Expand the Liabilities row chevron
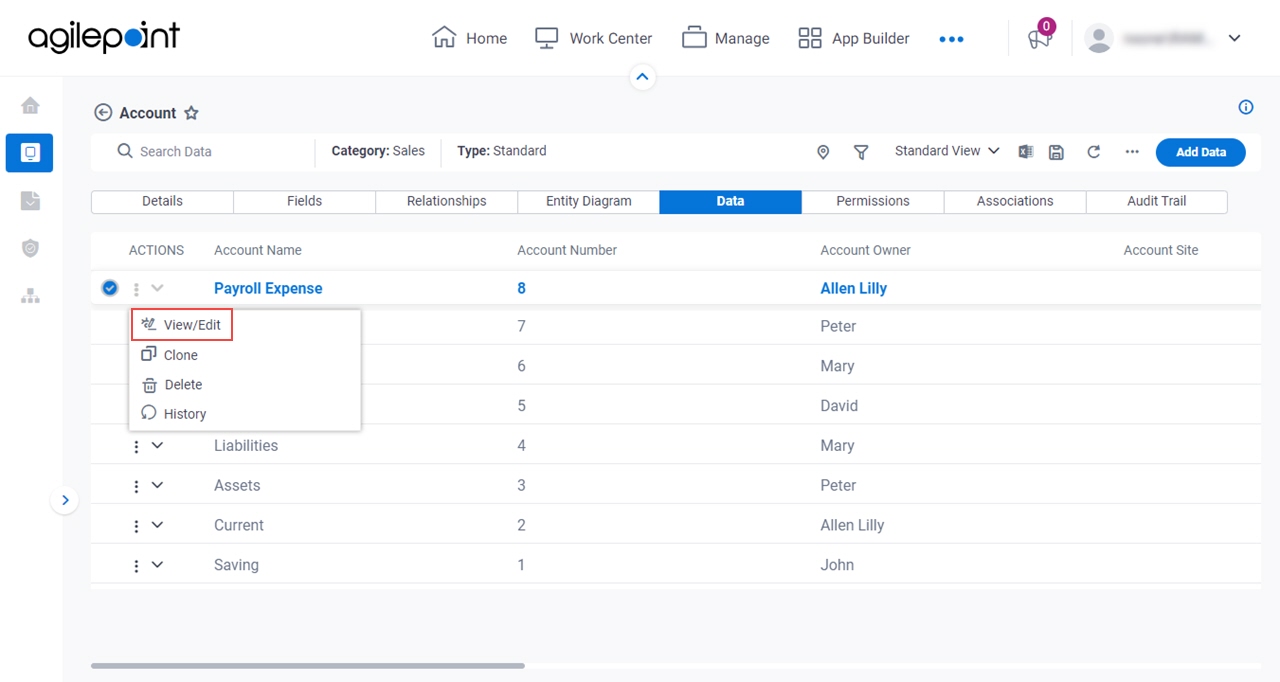The height and width of the screenshot is (682, 1280). click(x=157, y=446)
